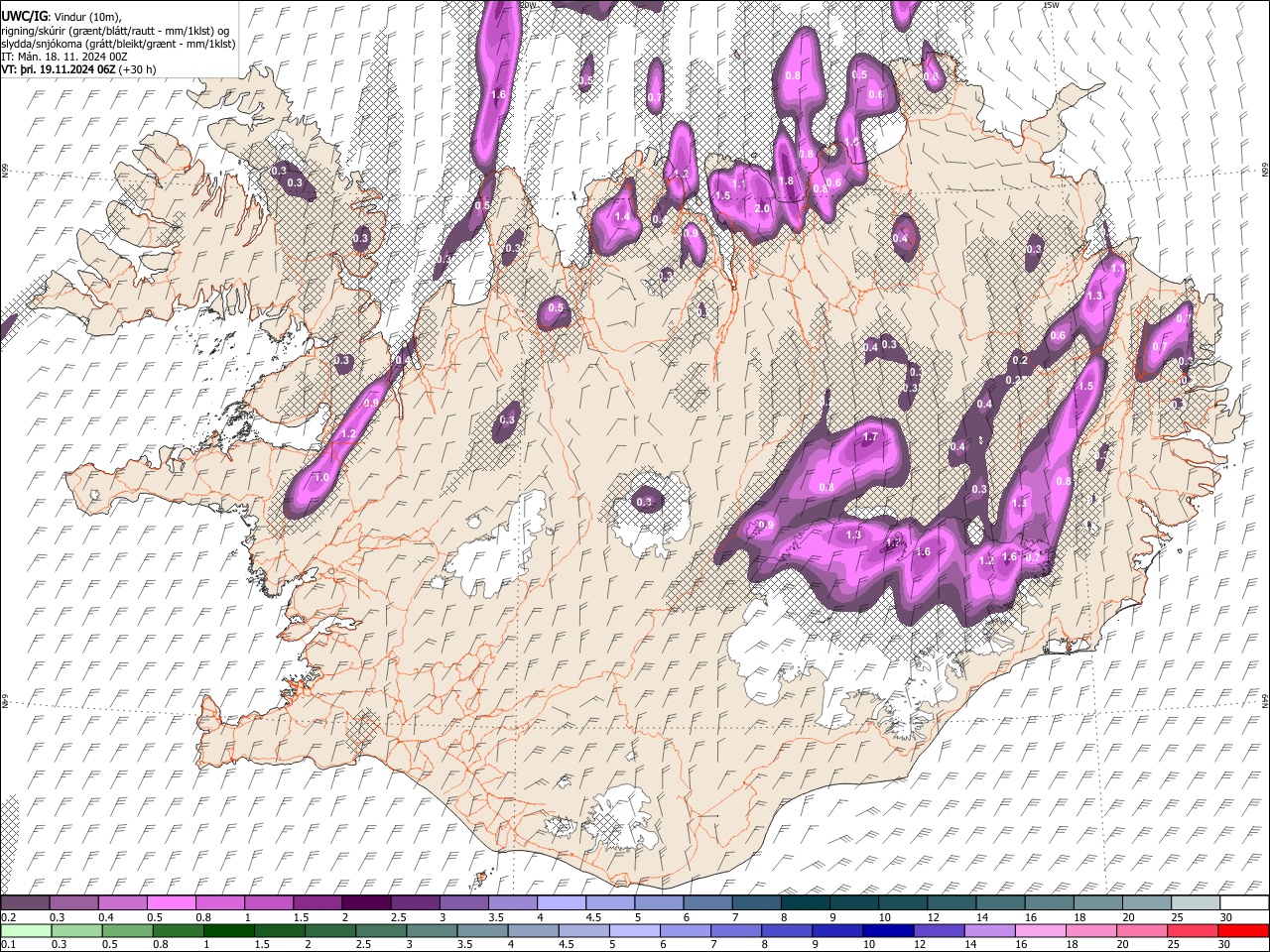Click the dark blue swatch above label 10, bottom legend row
Image resolution: width=1270 pixels, height=952 pixels.
(x=888, y=931)
